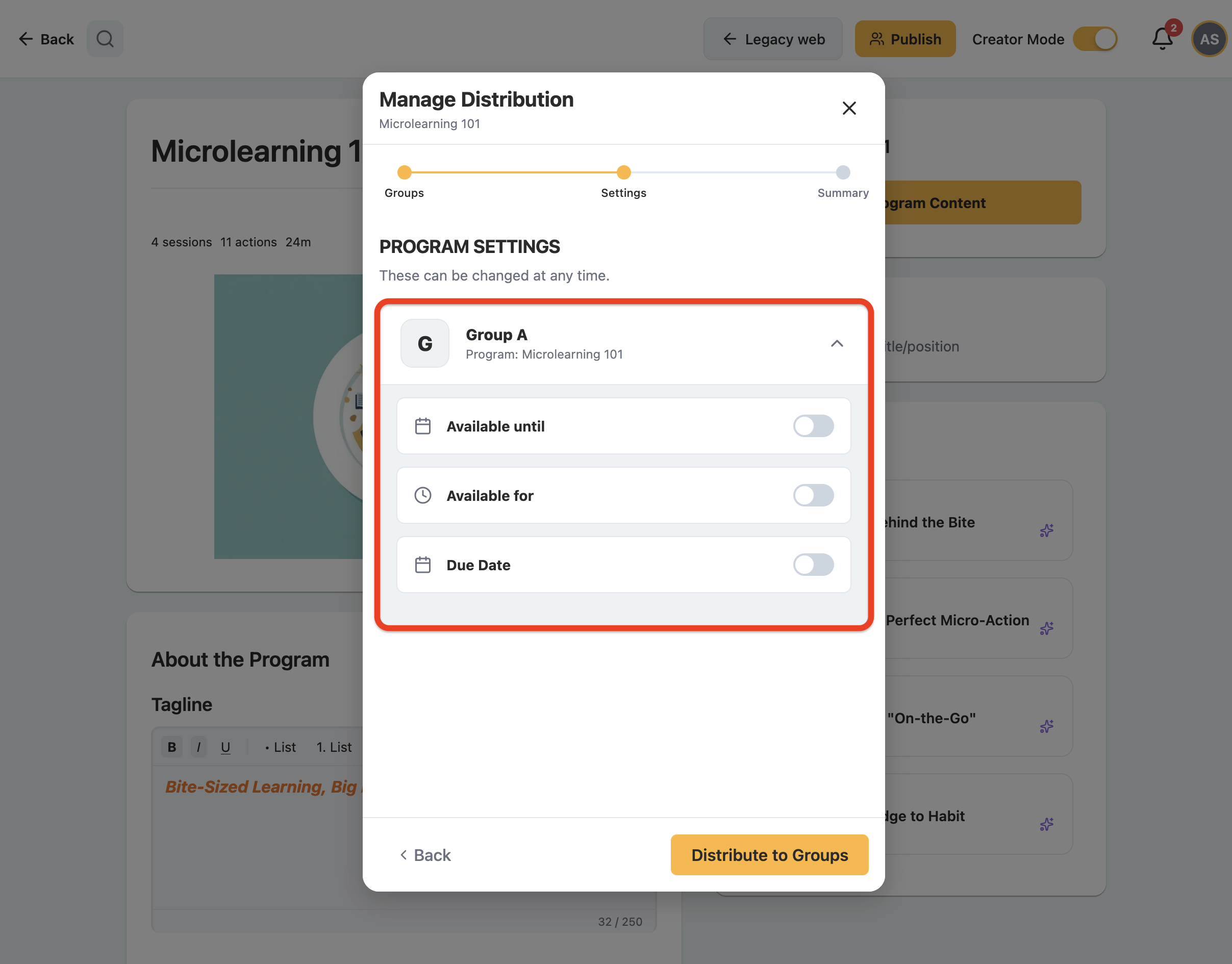Click Distribute to Groups button
Viewport: 1232px width, 964px height.
769,854
